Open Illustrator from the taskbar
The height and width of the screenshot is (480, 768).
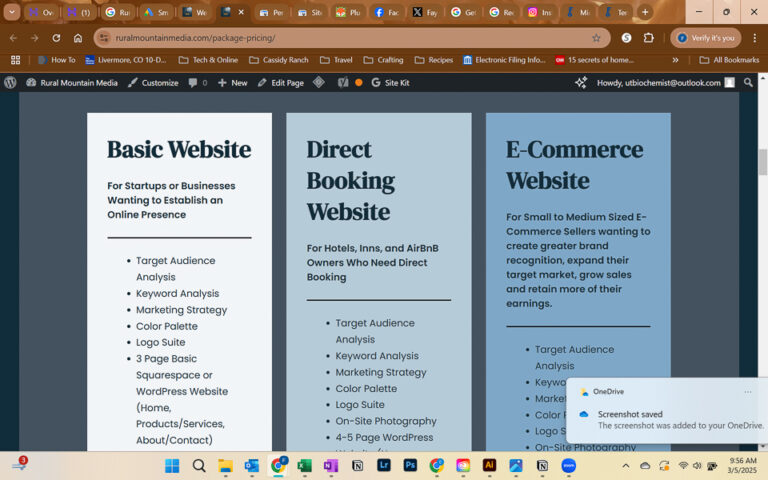pyautogui.click(x=489, y=465)
